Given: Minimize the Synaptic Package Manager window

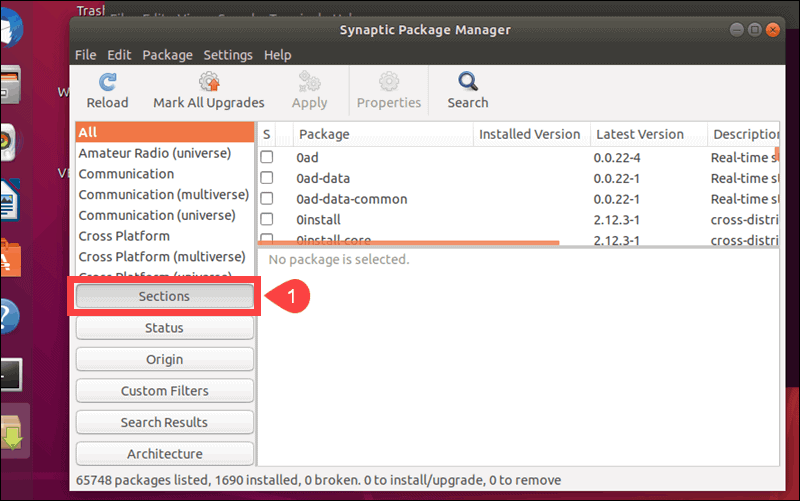Looking at the screenshot, I should (x=736, y=30).
